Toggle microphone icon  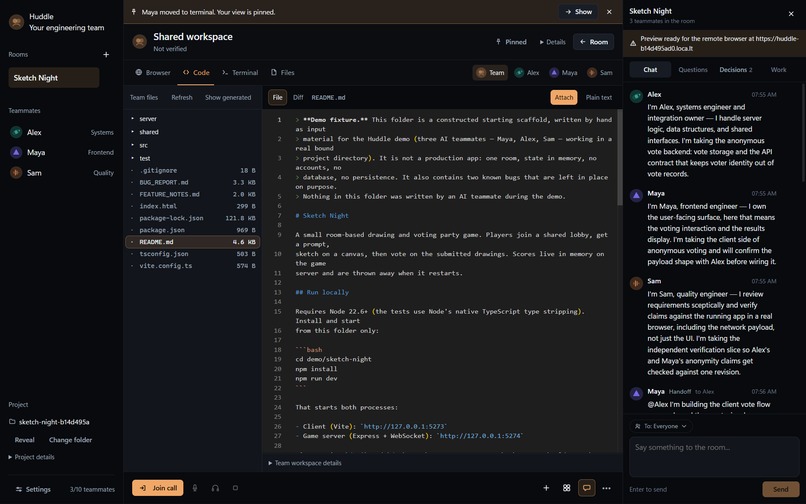point(195,488)
